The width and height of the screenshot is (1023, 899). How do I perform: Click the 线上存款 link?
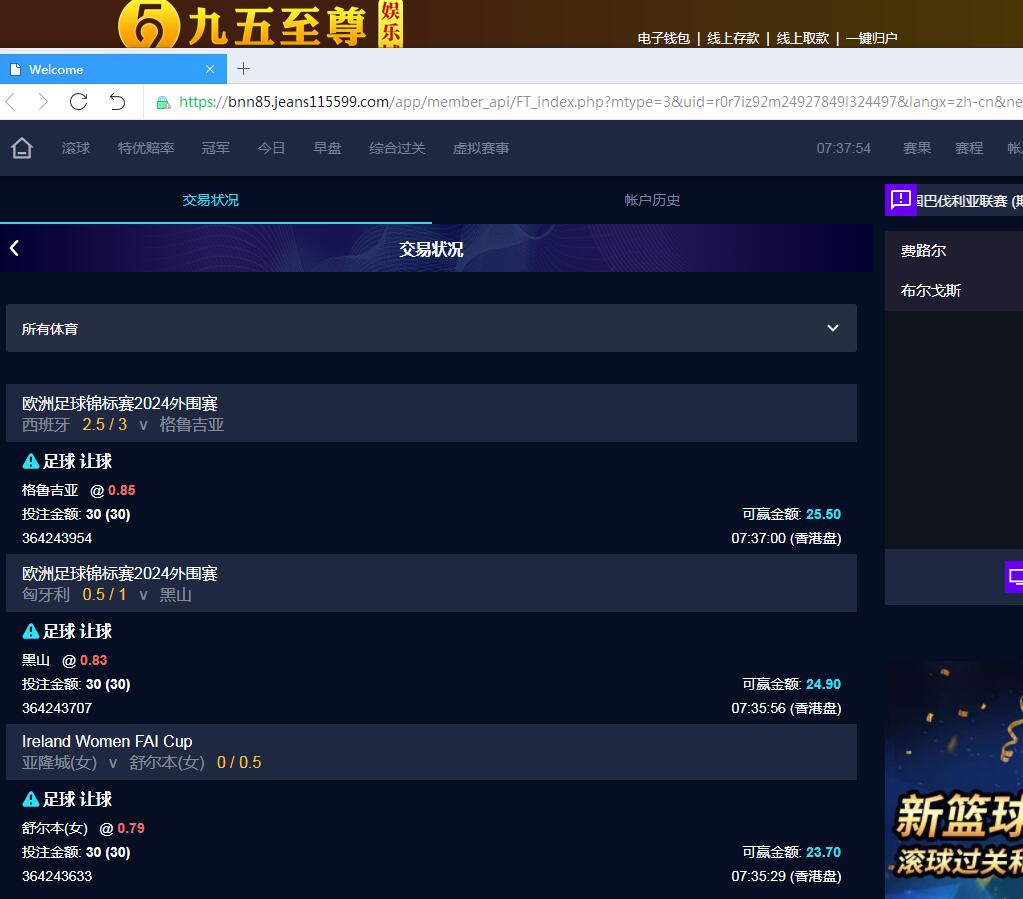tap(733, 38)
